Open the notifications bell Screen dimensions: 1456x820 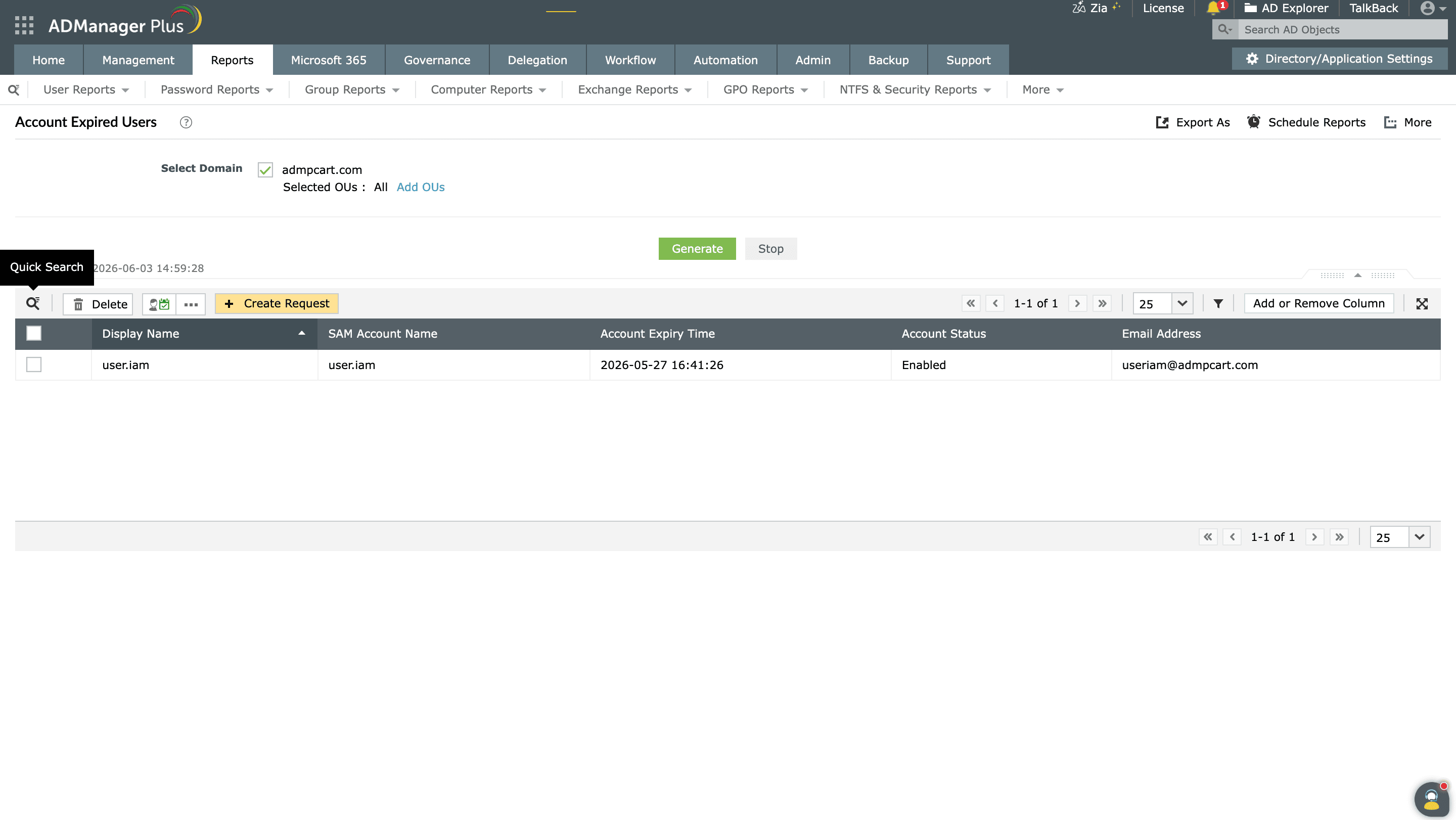coord(1214,8)
